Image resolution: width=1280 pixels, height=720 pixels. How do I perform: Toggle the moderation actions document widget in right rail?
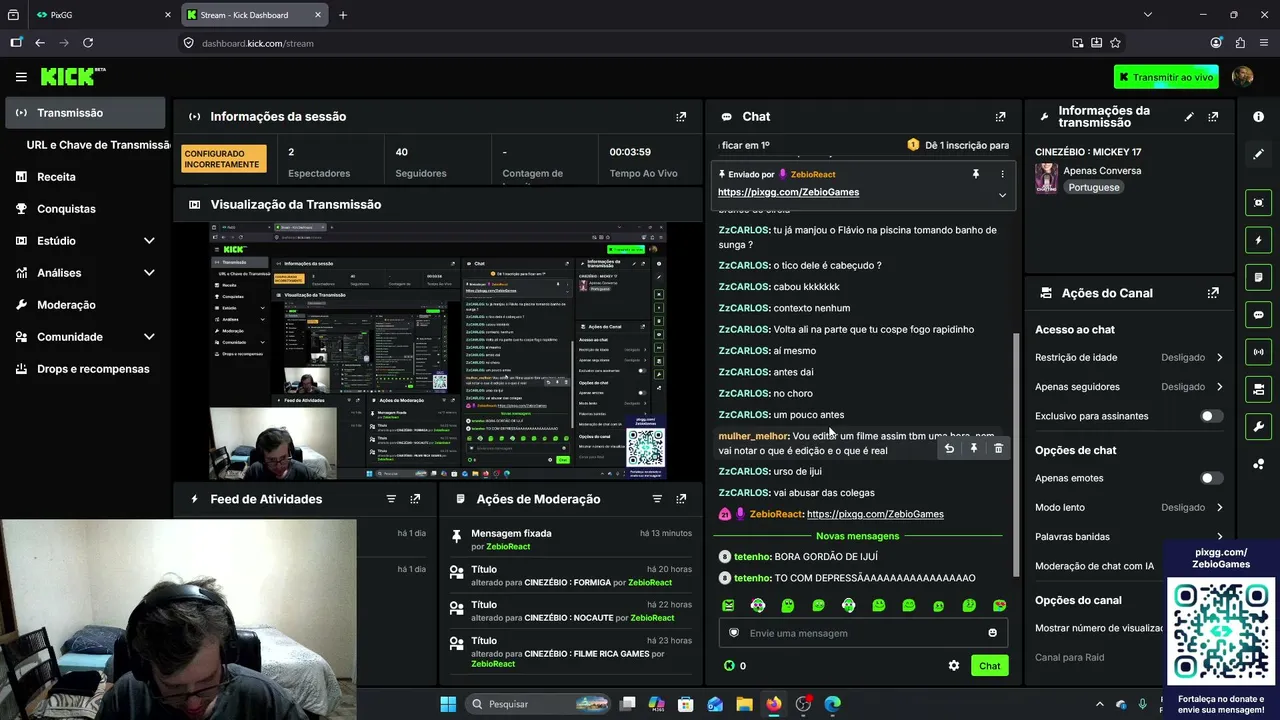pos(1258,277)
